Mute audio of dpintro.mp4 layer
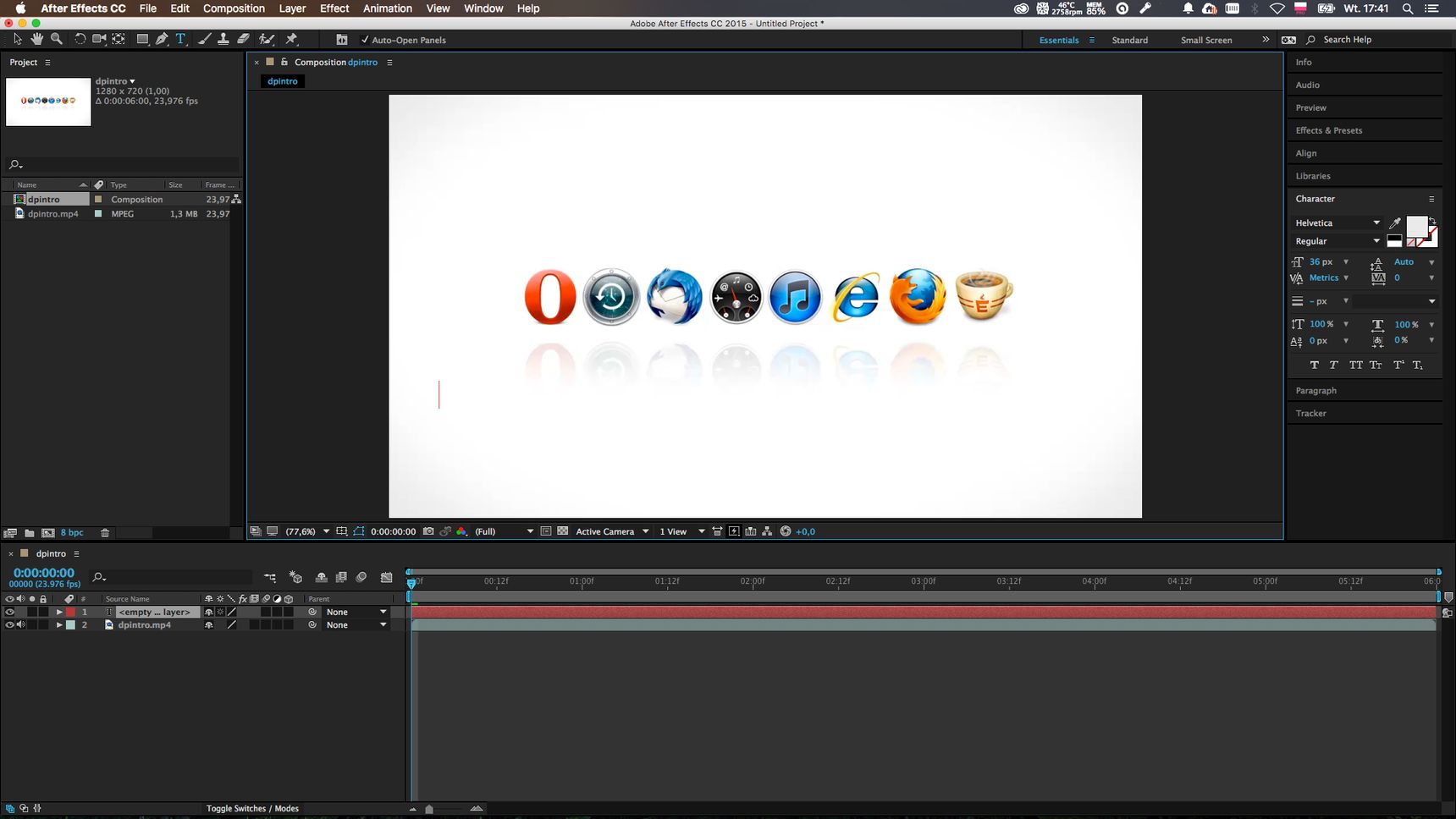Viewport: 1456px width, 819px height. tap(21, 625)
